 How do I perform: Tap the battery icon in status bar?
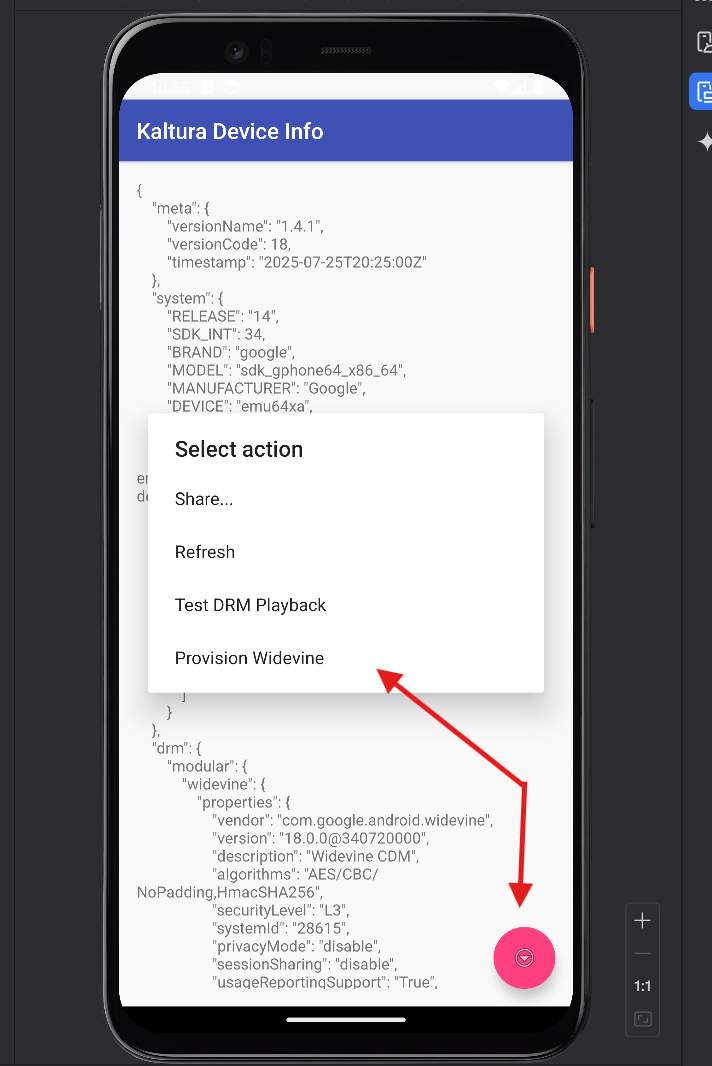click(x=537, y=88)
